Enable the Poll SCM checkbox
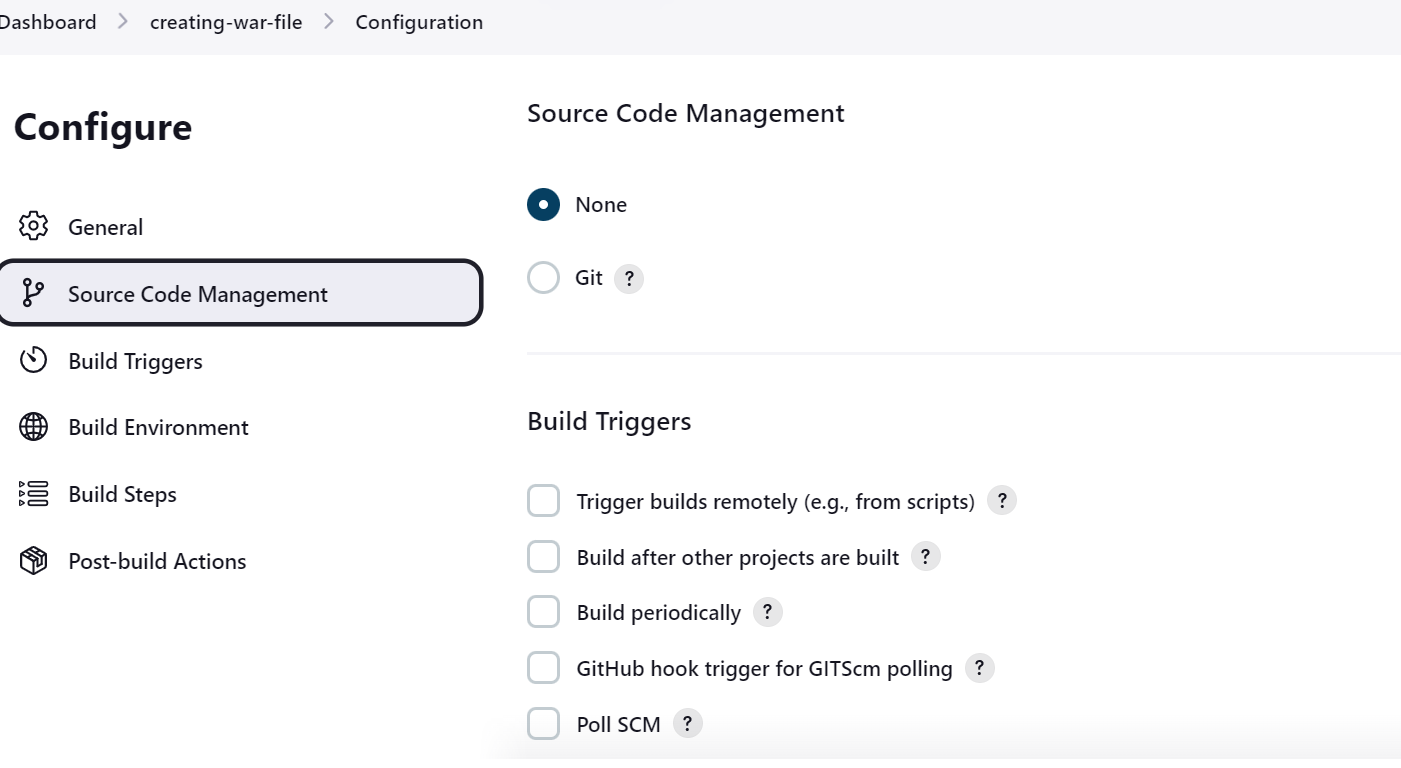The height and width of the screenshot is (768, 1401). [543, 724]
